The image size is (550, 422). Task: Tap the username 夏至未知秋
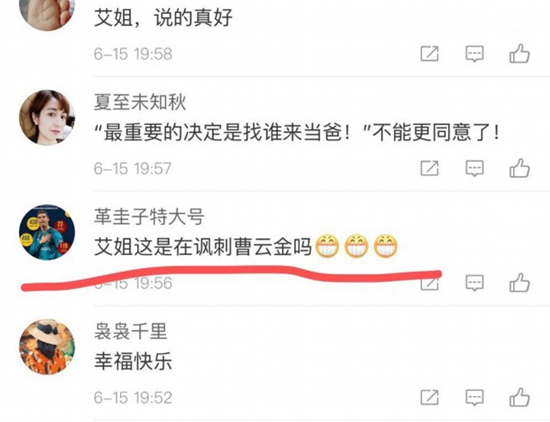(140, 102)
